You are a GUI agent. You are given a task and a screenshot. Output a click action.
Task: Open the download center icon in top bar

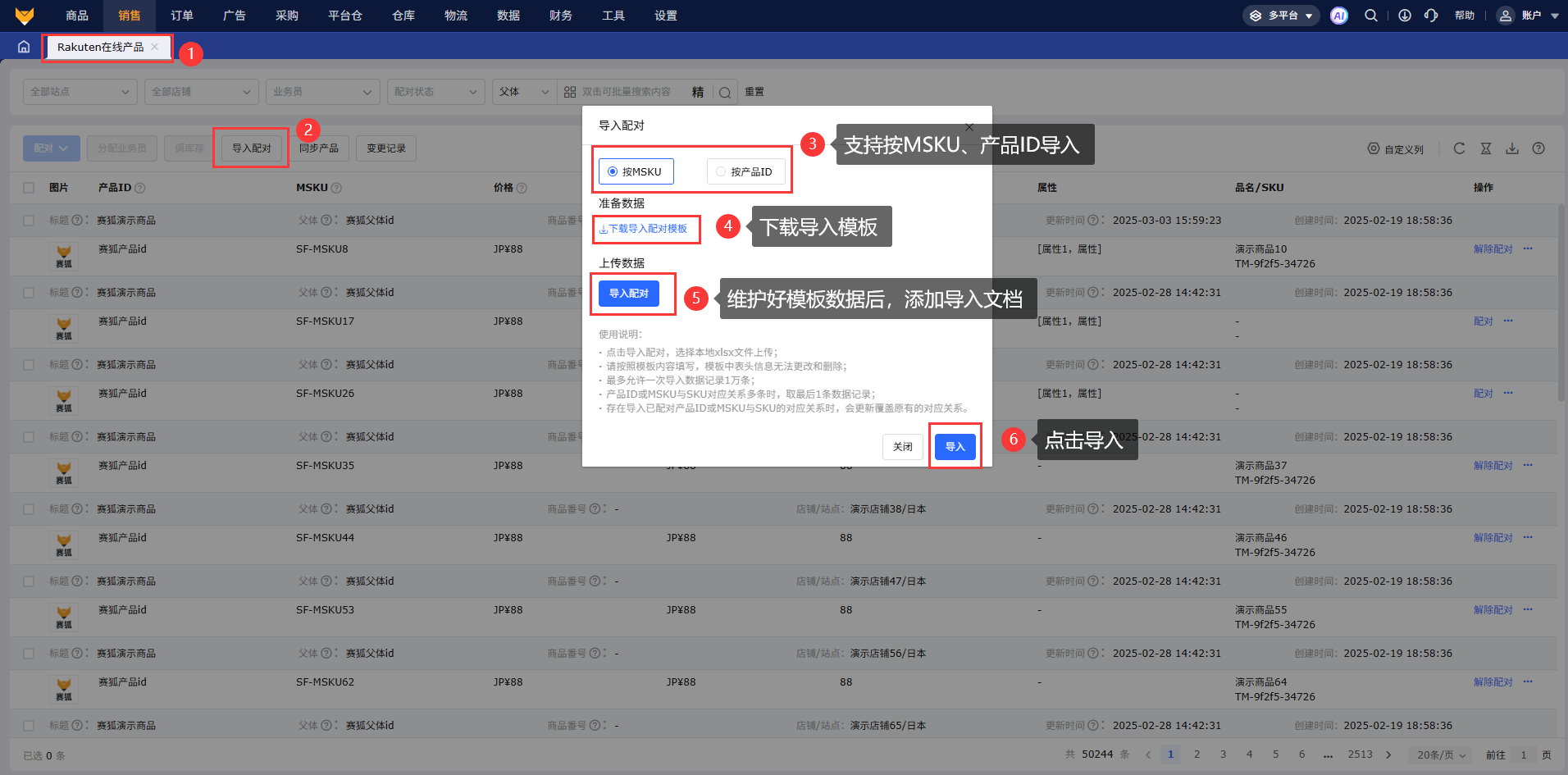click(1405, 16)
